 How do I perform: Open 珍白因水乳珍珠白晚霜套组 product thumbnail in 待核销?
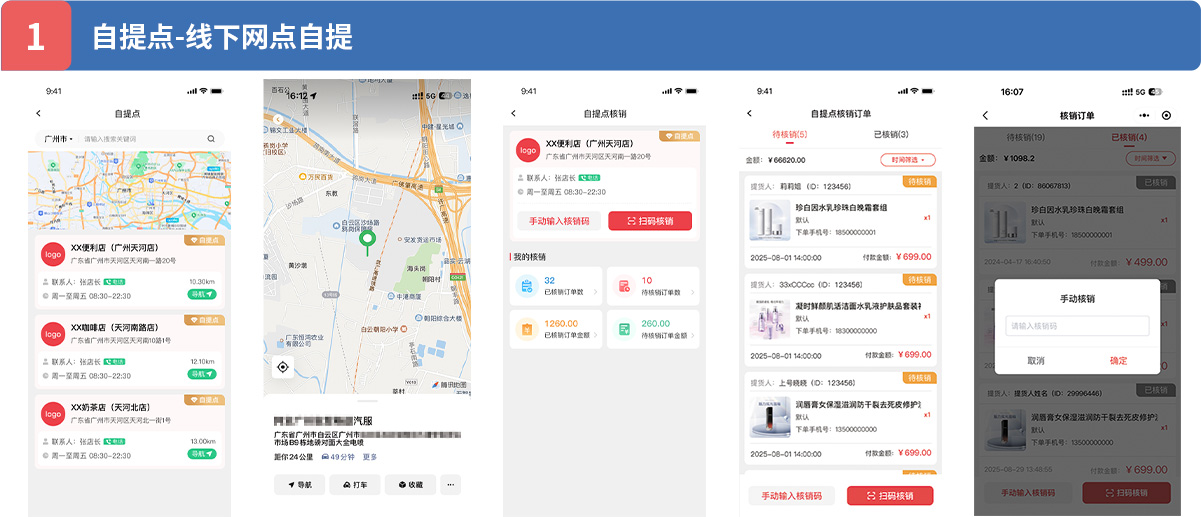(x=768, y=220)
